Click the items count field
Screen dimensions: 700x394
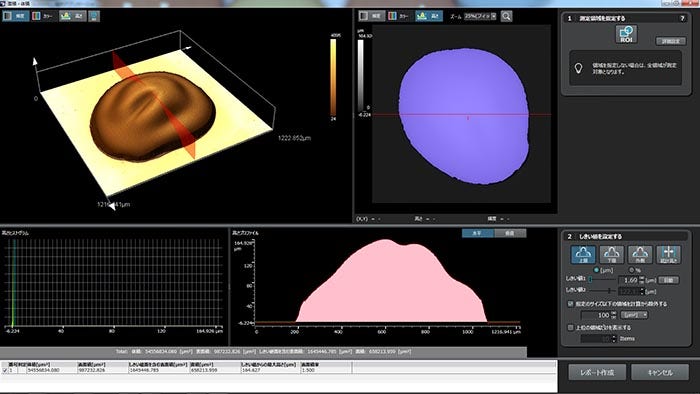(x=596, y=339)
